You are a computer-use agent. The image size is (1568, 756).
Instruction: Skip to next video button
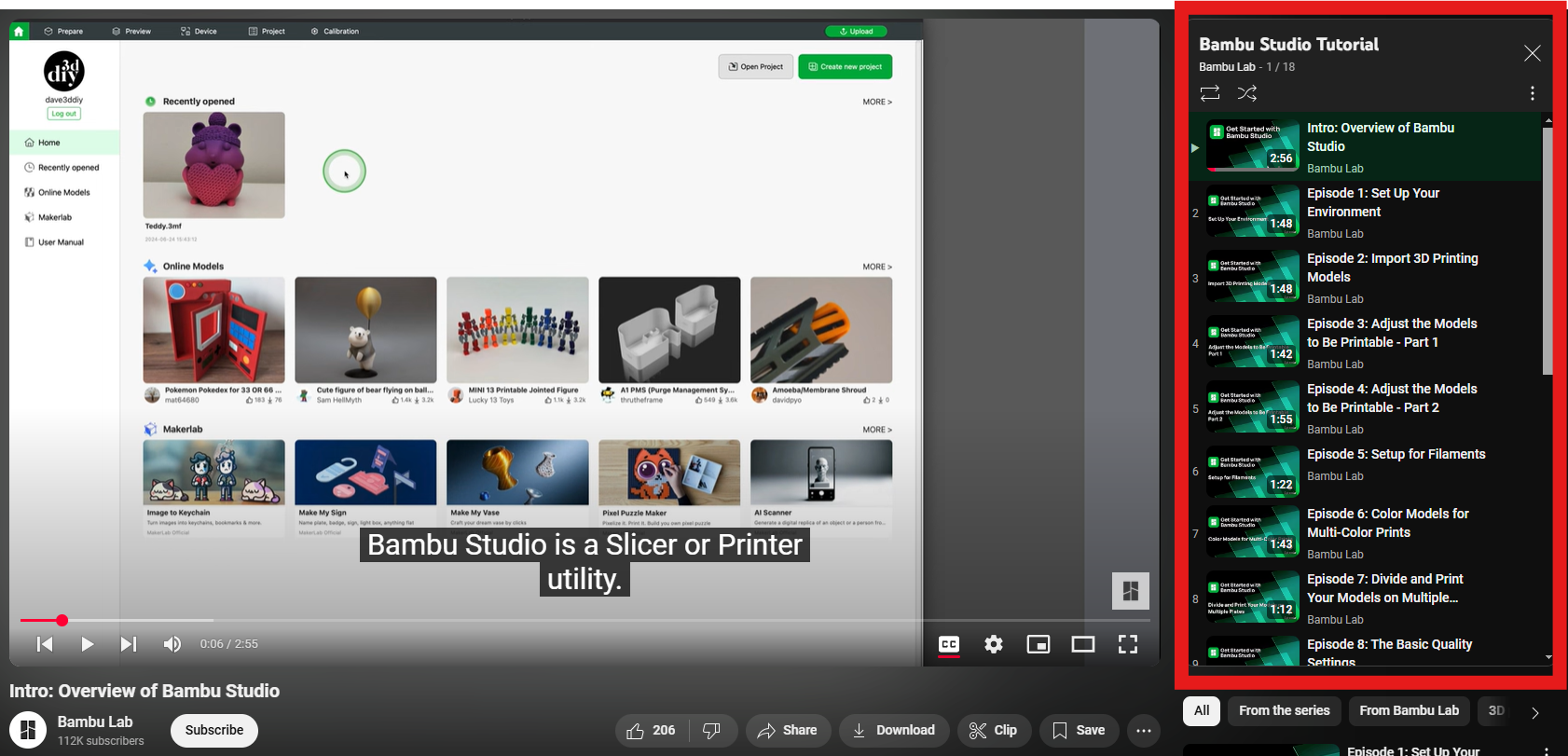pos(129,644)
